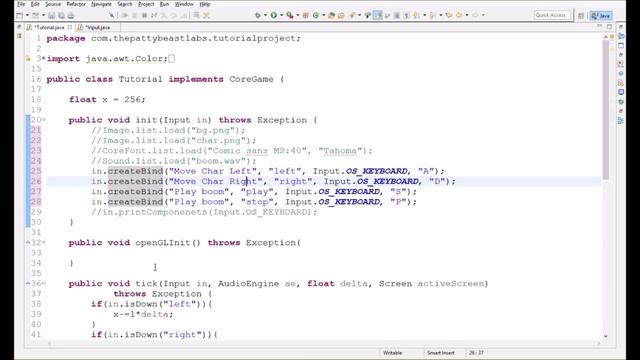
Task: Open the Refactor menu
Action: coord(76,4)
